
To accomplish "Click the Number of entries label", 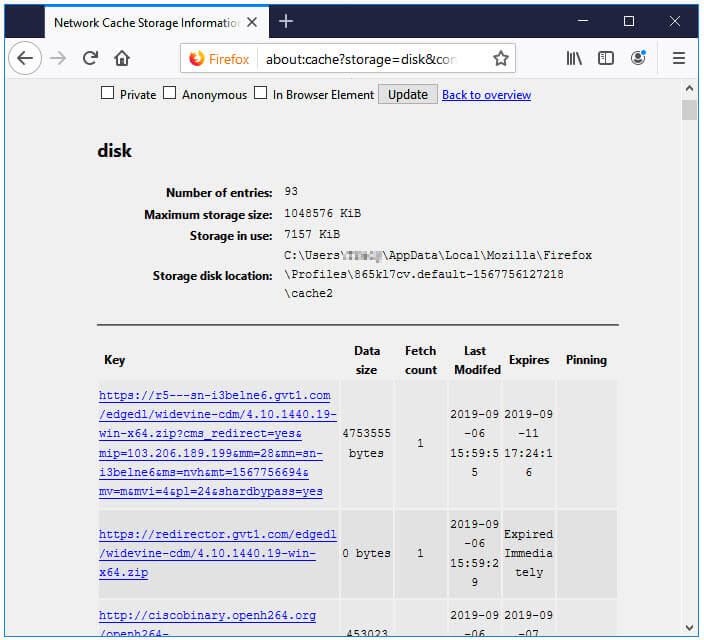I will 219,193.
